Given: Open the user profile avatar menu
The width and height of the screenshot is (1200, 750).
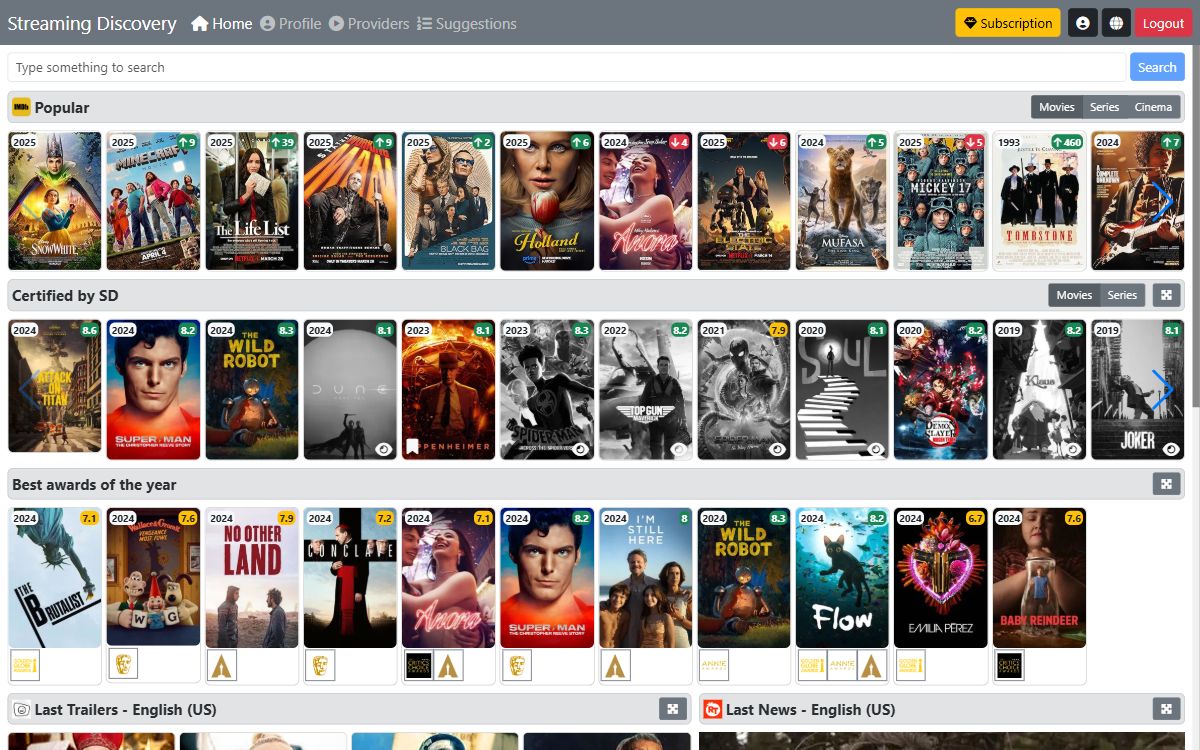Looking at the screenshot, I should (1083, 22).
